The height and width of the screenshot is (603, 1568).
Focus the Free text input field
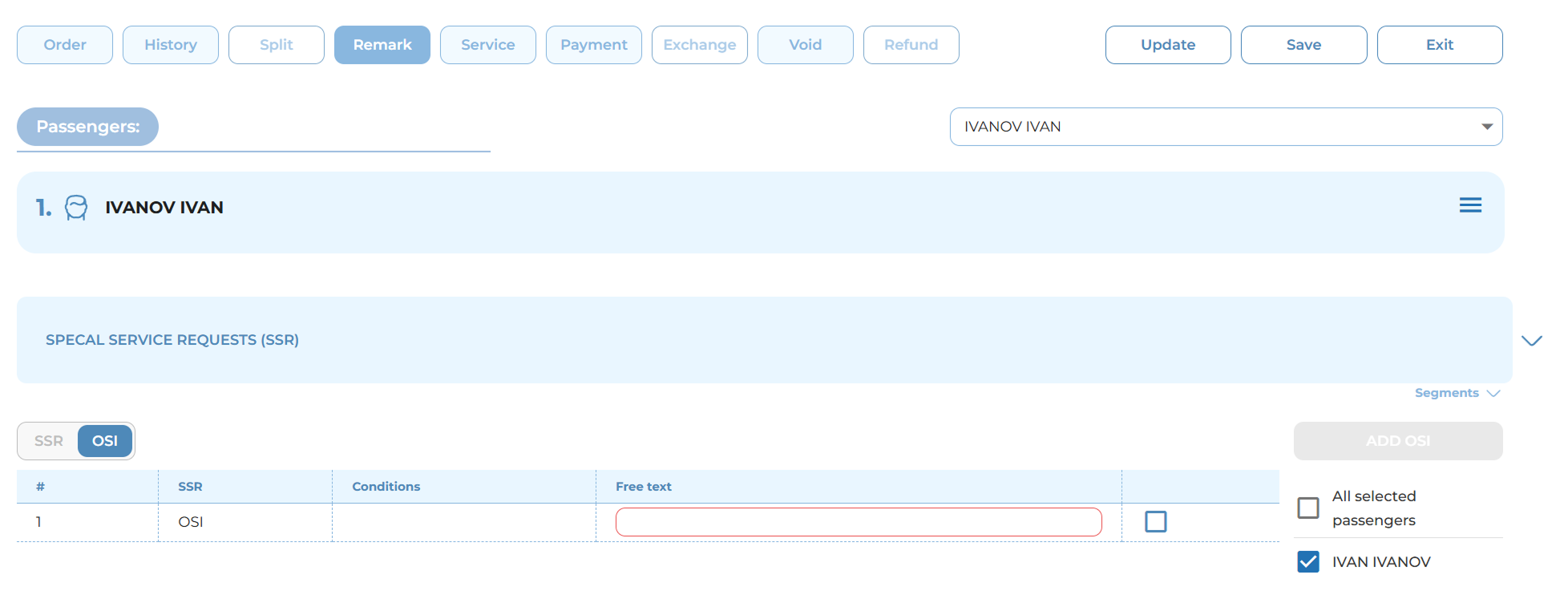(858, 522)
